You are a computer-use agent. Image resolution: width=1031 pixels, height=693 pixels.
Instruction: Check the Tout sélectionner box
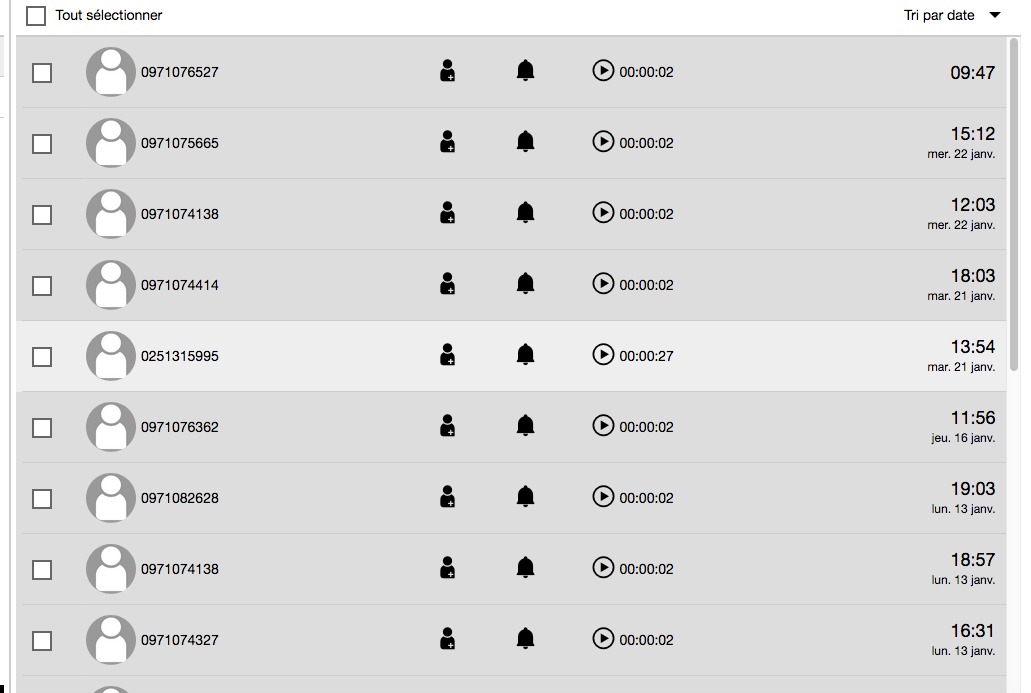[x=36, y=16]
